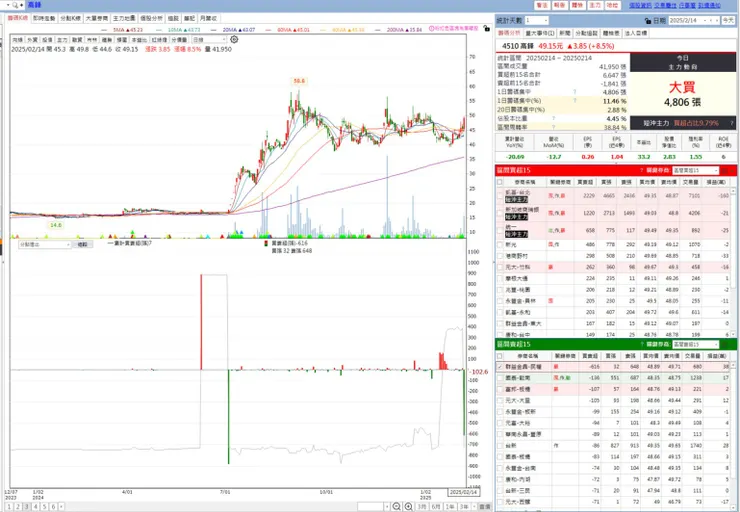The height and width of the screenshot is (512, 740).
Task: Click the 投信 chart toolbar button
Action: click(x=47, y=40)
